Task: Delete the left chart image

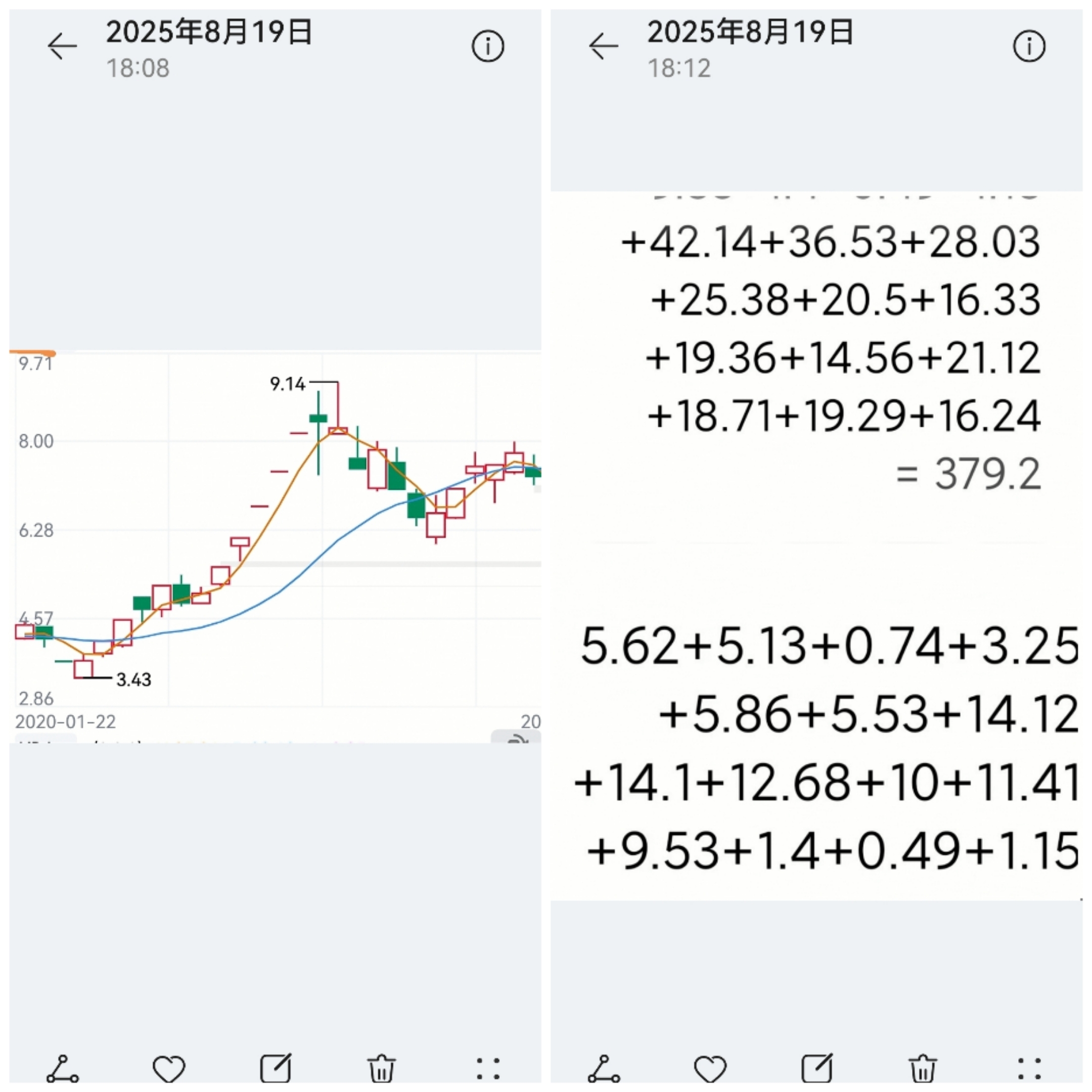Action: tap(382, 1069)
